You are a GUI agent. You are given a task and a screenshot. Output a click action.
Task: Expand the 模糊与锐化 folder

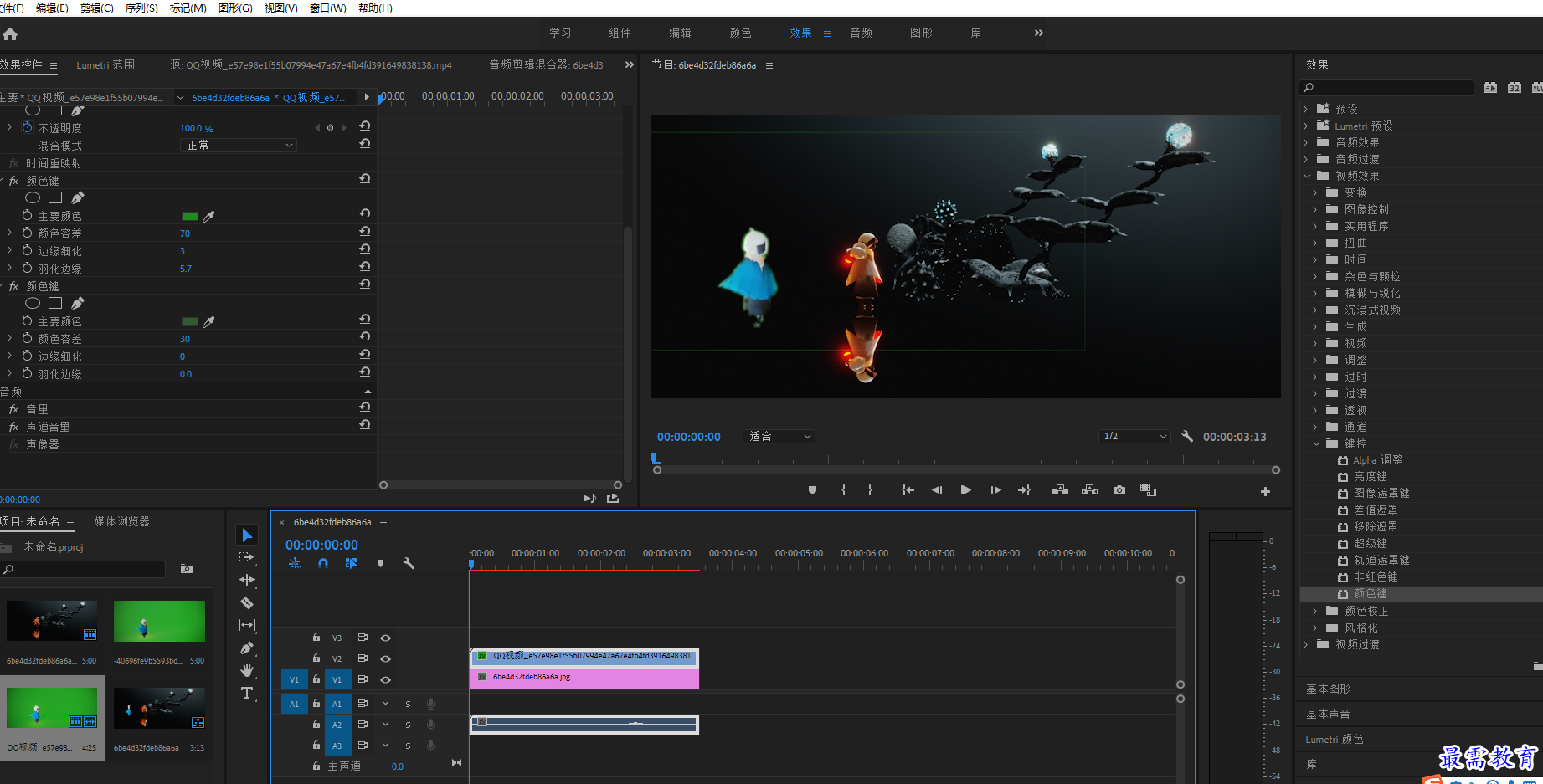click(1315, 293)
